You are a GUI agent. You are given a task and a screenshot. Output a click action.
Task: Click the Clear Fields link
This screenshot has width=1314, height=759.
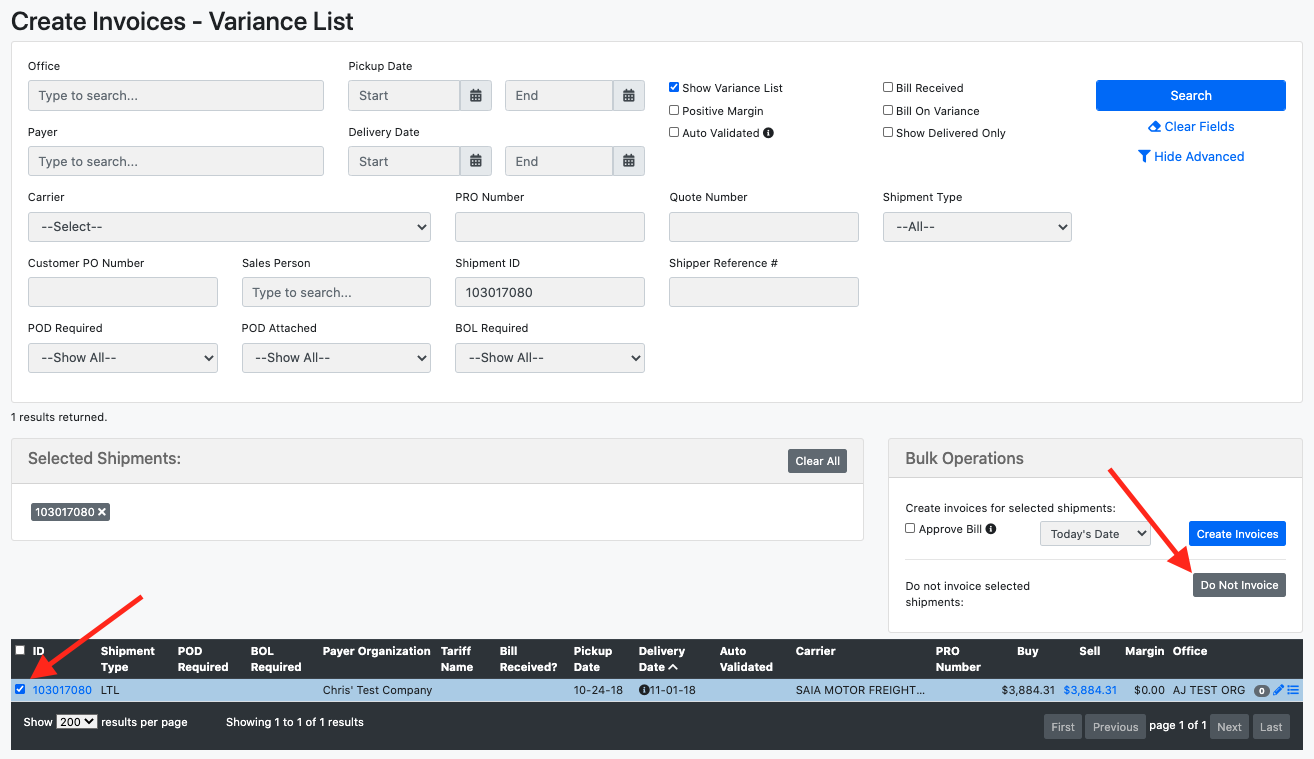pos(1191,126)
